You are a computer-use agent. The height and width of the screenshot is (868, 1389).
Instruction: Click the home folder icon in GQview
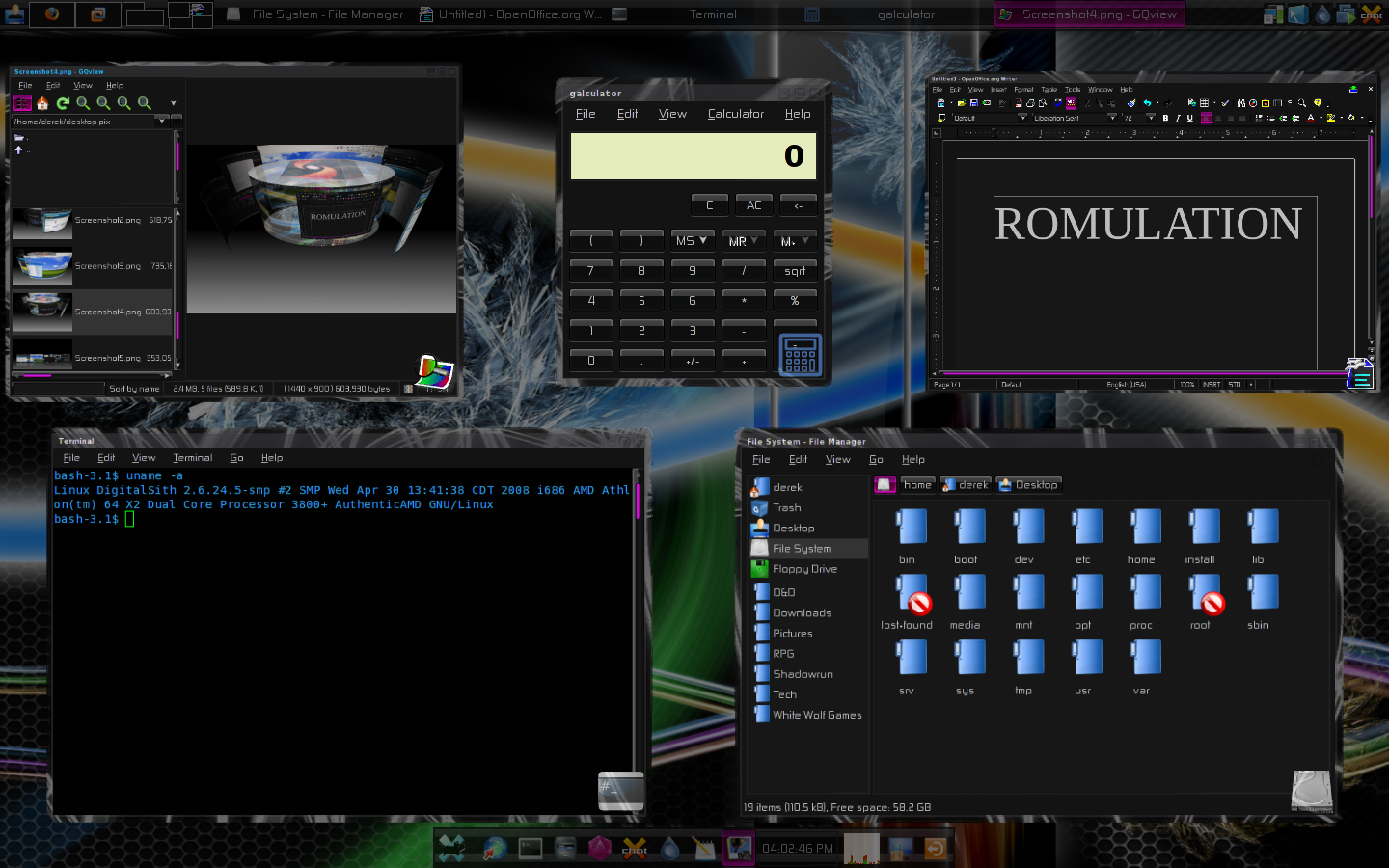pos(42,102)
